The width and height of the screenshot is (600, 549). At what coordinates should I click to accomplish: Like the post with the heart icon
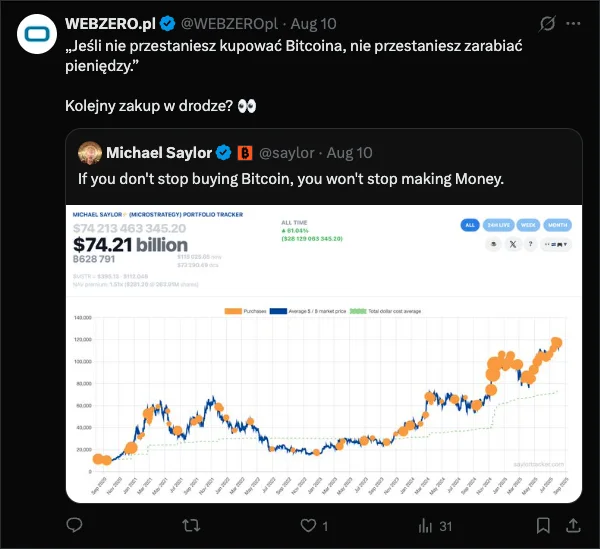click(308, 524)
